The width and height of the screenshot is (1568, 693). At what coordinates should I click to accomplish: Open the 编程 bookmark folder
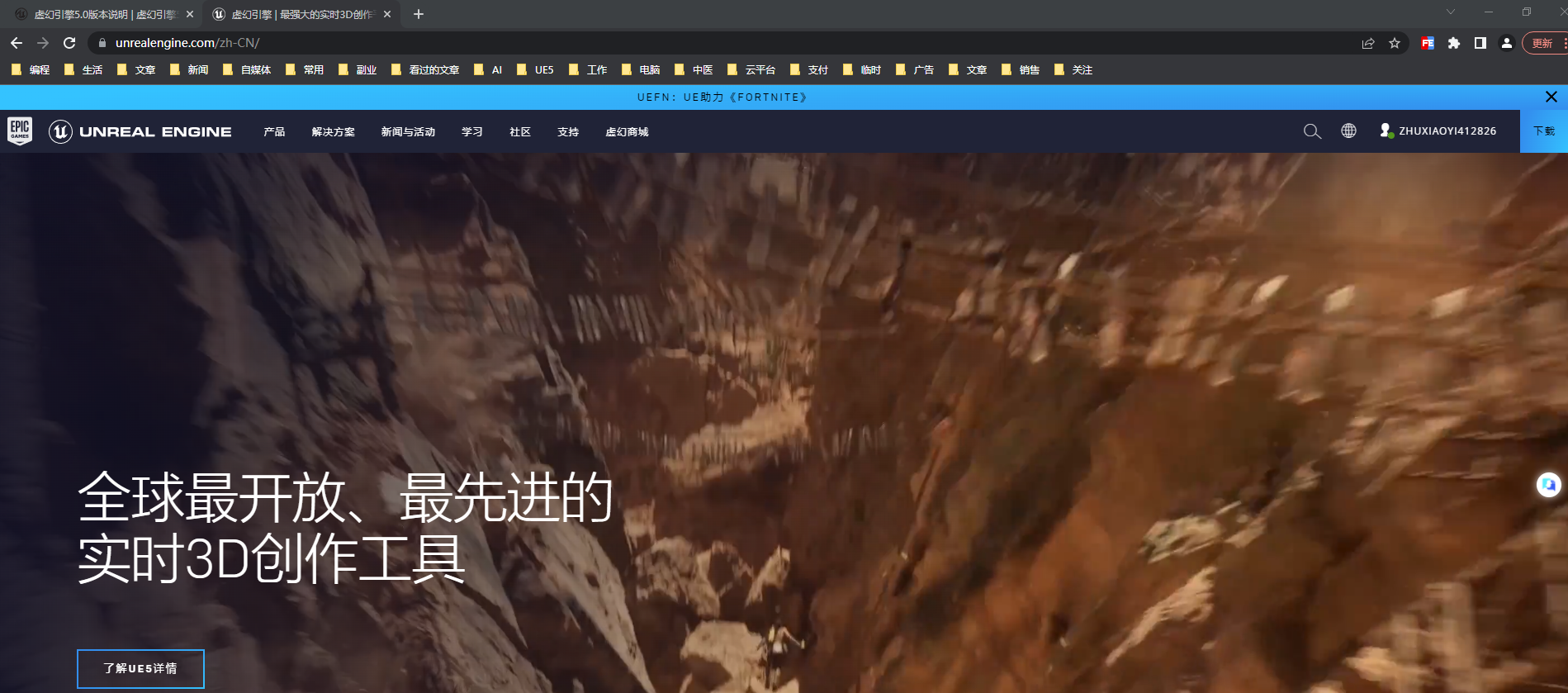(31, 69)
